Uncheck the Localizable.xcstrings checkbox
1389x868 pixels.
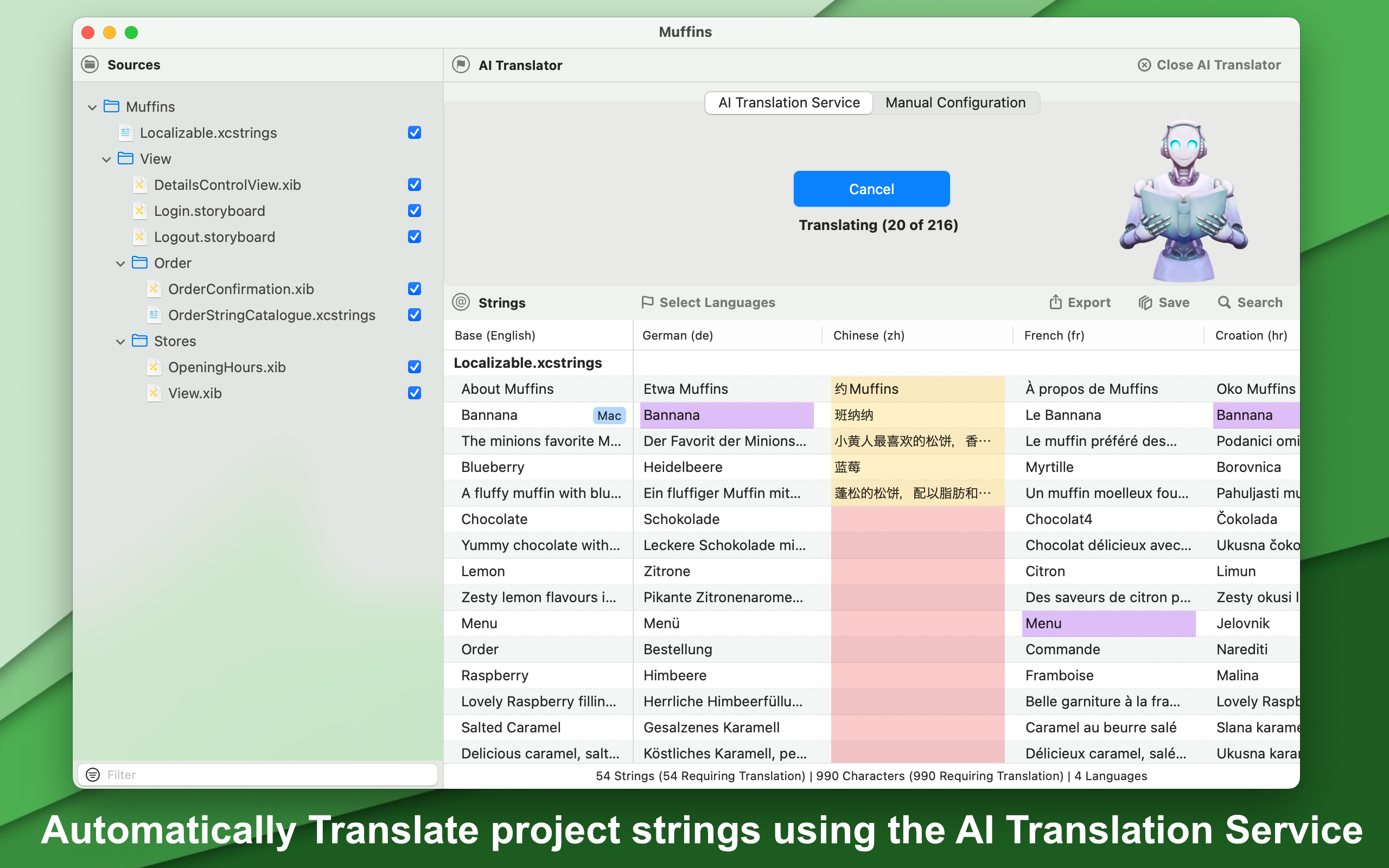click(415, 132)
